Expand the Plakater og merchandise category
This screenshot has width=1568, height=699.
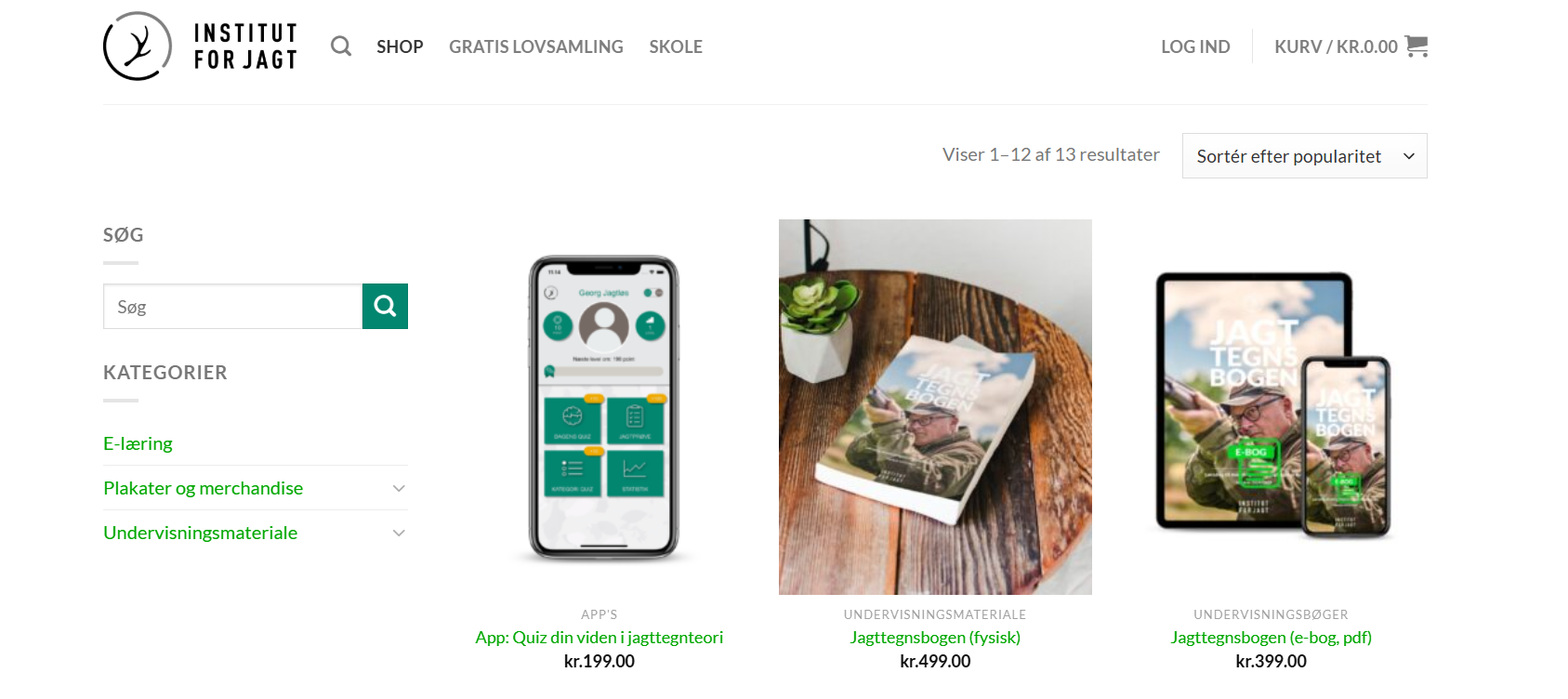pyautogui.click(x=399, y=488)
